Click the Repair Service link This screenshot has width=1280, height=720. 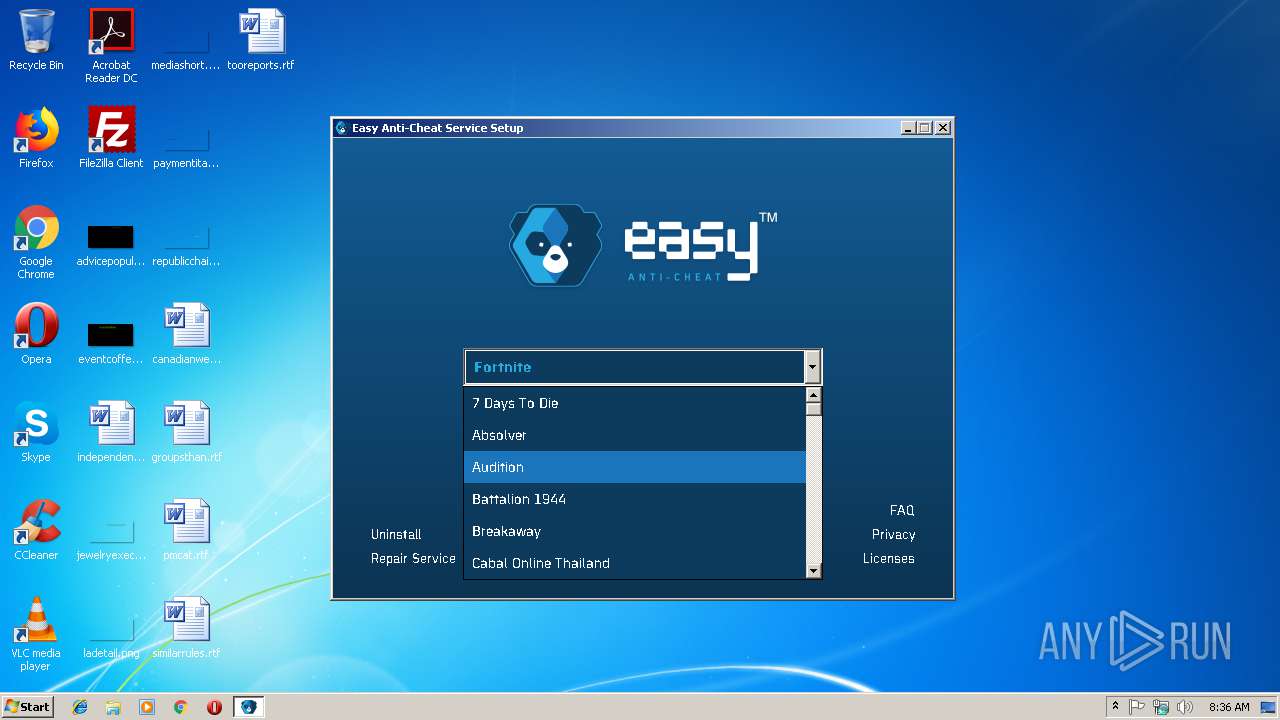413,558
